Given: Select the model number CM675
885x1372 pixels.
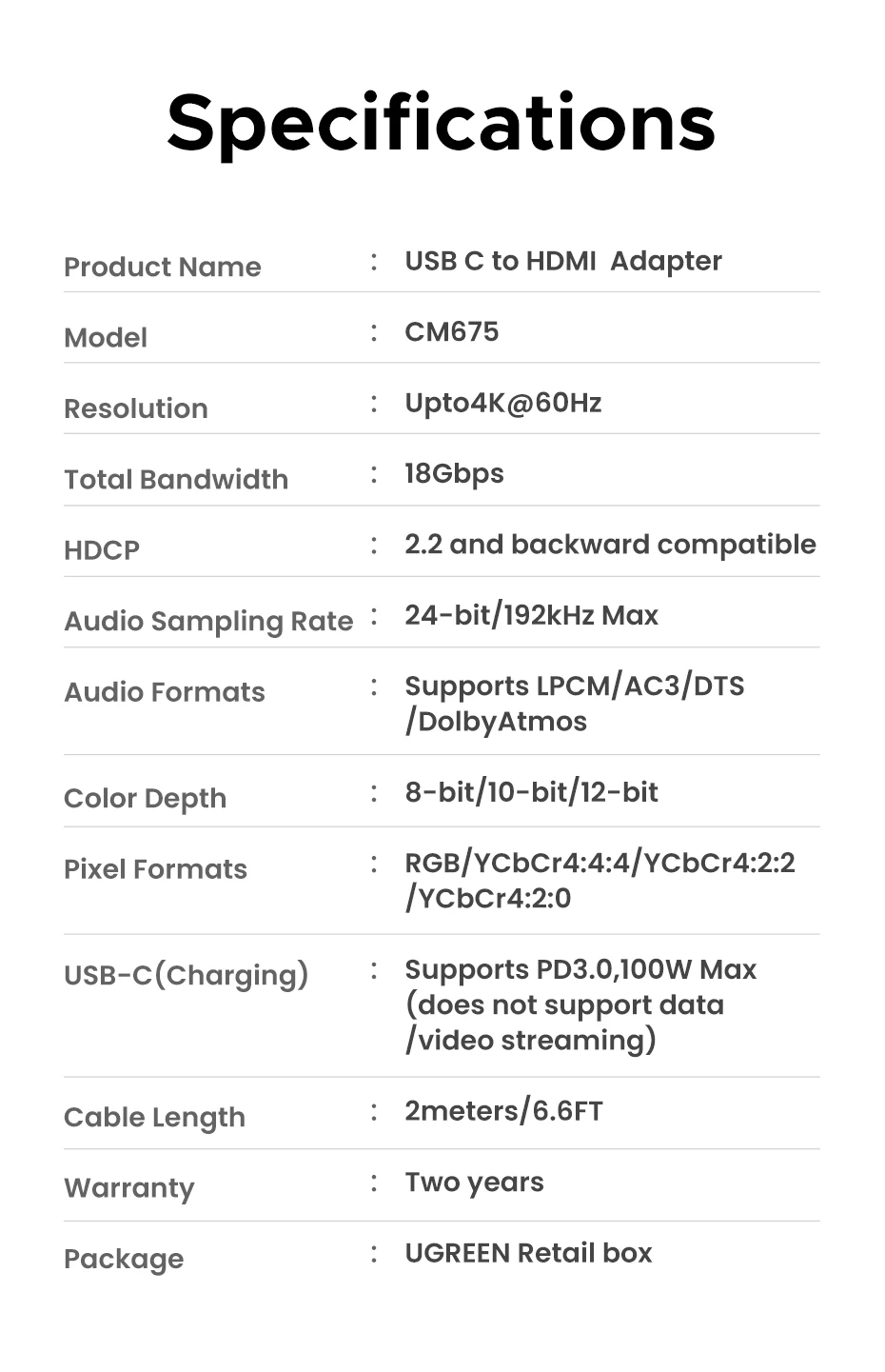Looking at the screenshot, I should tap(452, 331).
